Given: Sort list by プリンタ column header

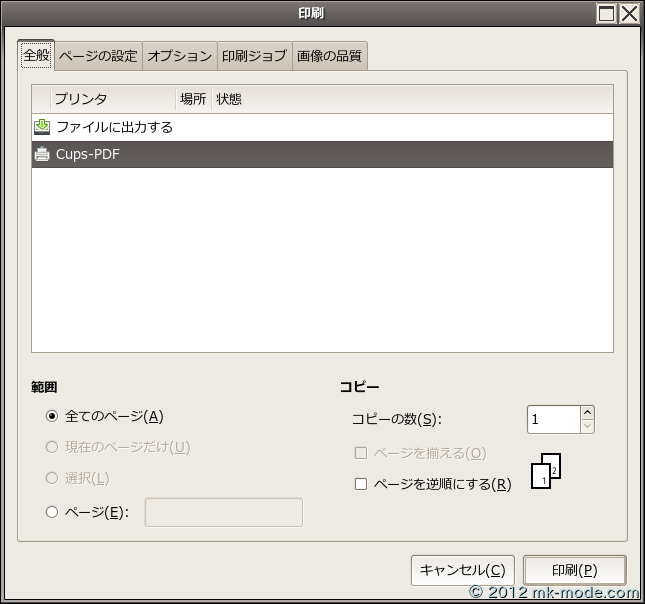Looking at the screenshot, I should [x=110, y=99].
